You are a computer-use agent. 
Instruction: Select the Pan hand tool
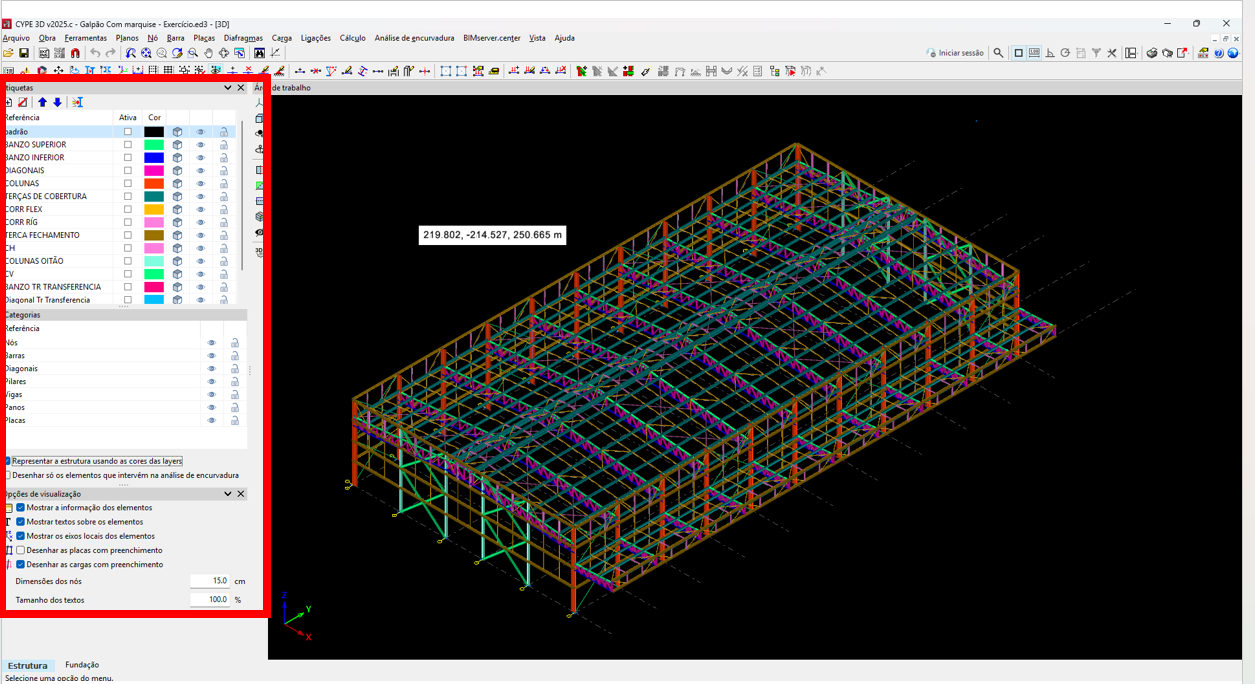click(209, 53)
